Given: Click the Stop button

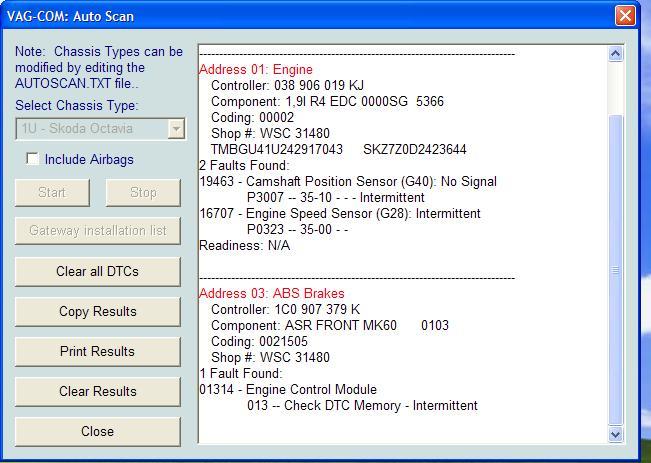Looking at the screenshot, I should pyautogui.click(x=143, y=192).
